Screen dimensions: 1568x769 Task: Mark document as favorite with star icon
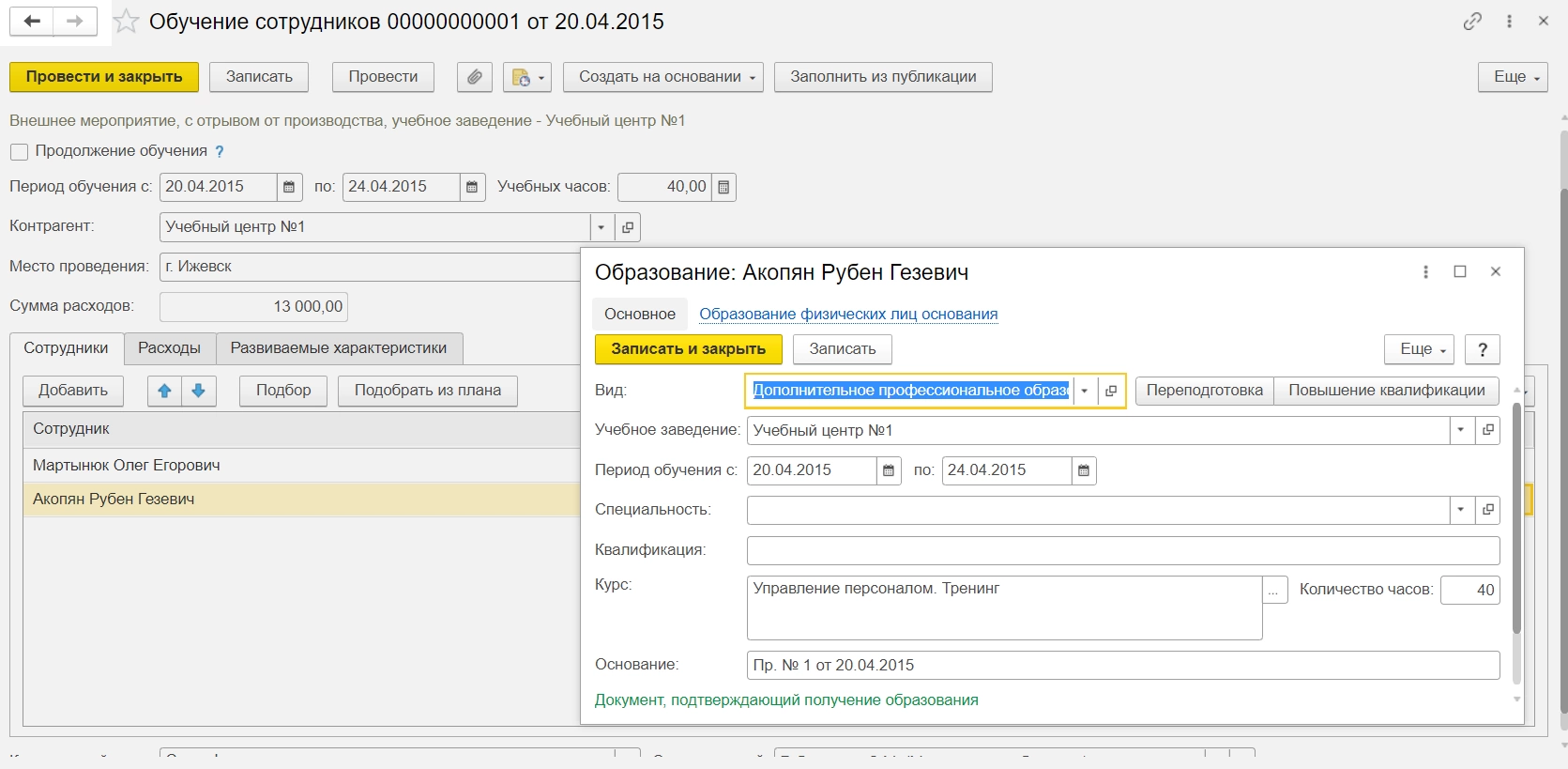point(127,22)
